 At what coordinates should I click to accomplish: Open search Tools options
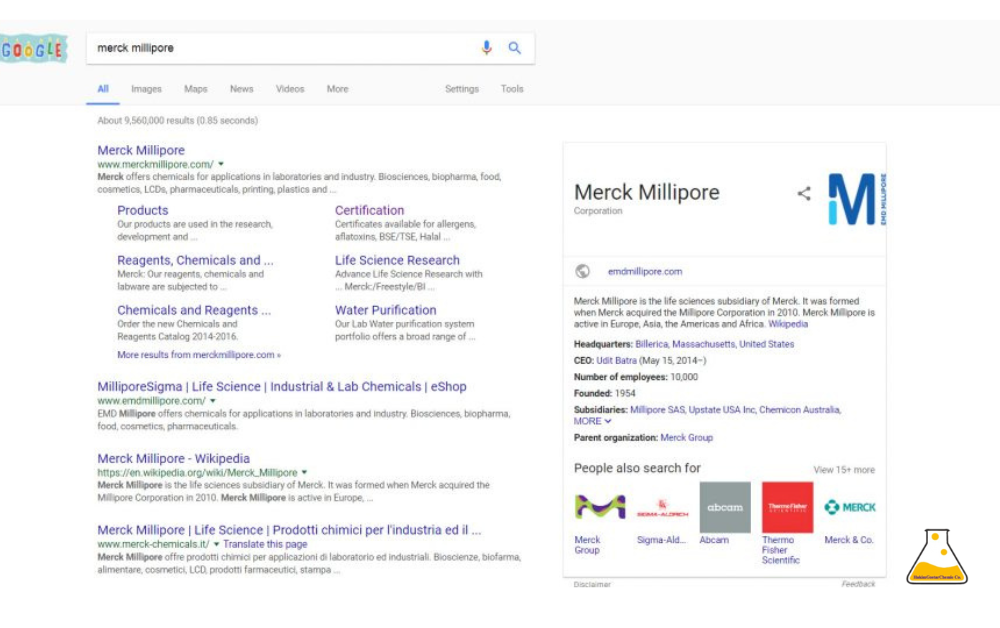click(512, 89)
